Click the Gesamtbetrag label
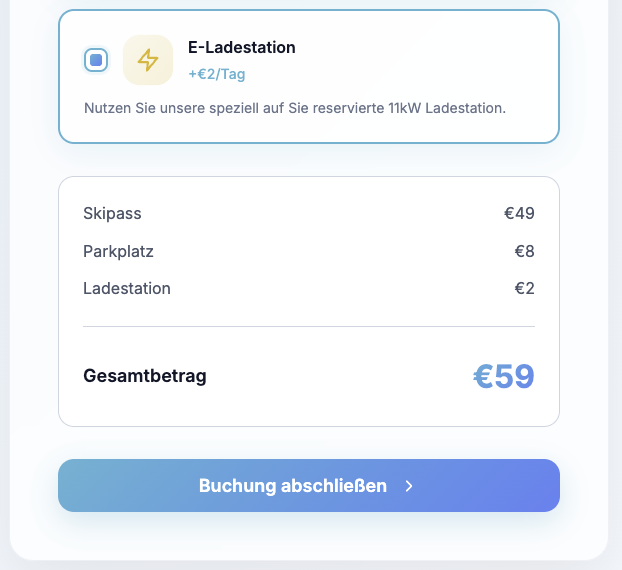Screen dimensions: 622x570 click(x=145, y=376)
